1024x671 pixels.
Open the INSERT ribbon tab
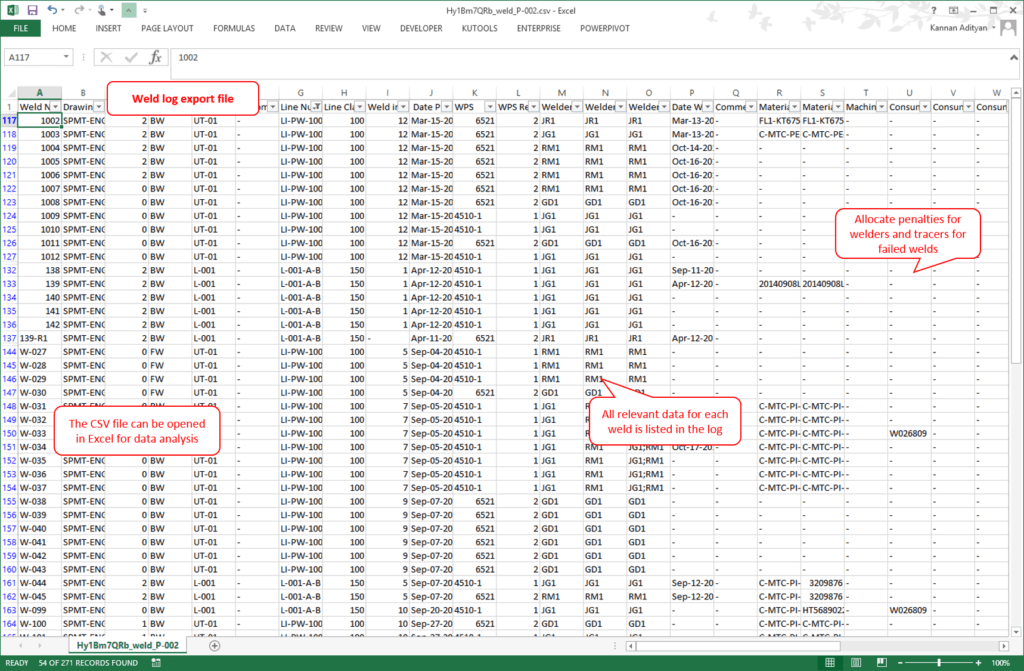tap(108, 28)
